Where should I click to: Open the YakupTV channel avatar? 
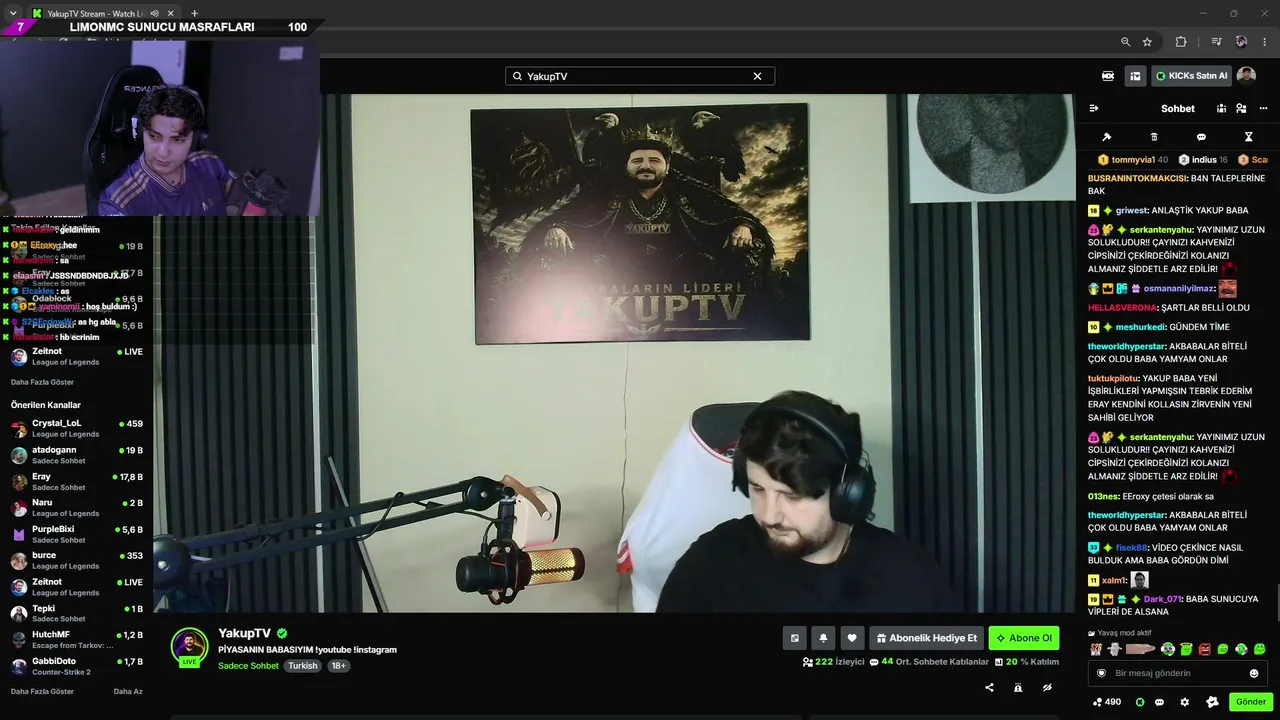(189, 646)
